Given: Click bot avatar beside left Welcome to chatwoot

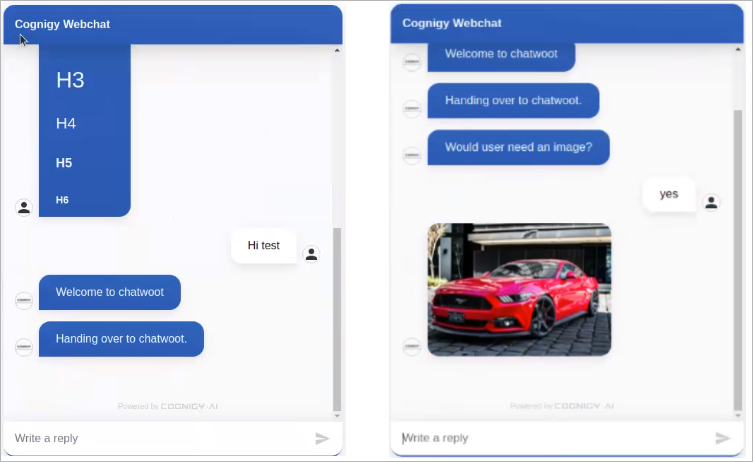Looking at the screenshot, I should (x=24, y=300).
